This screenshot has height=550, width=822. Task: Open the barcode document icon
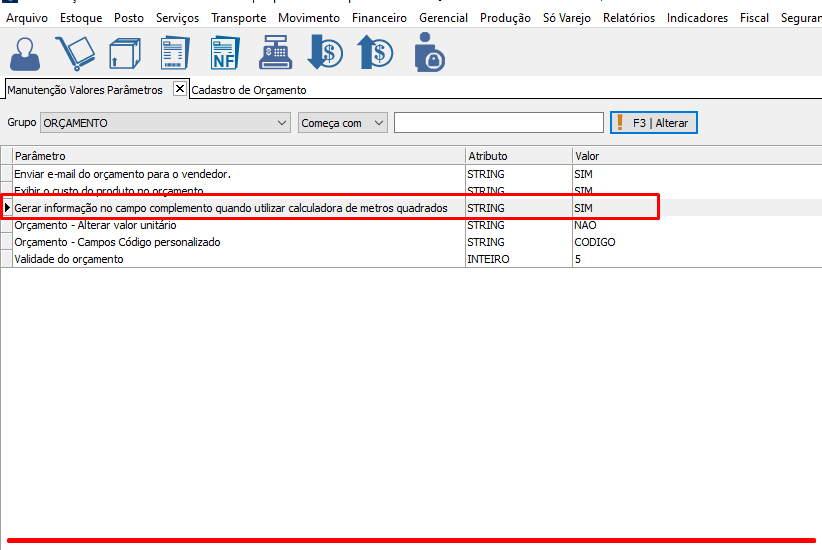click(x=175, y=53)
